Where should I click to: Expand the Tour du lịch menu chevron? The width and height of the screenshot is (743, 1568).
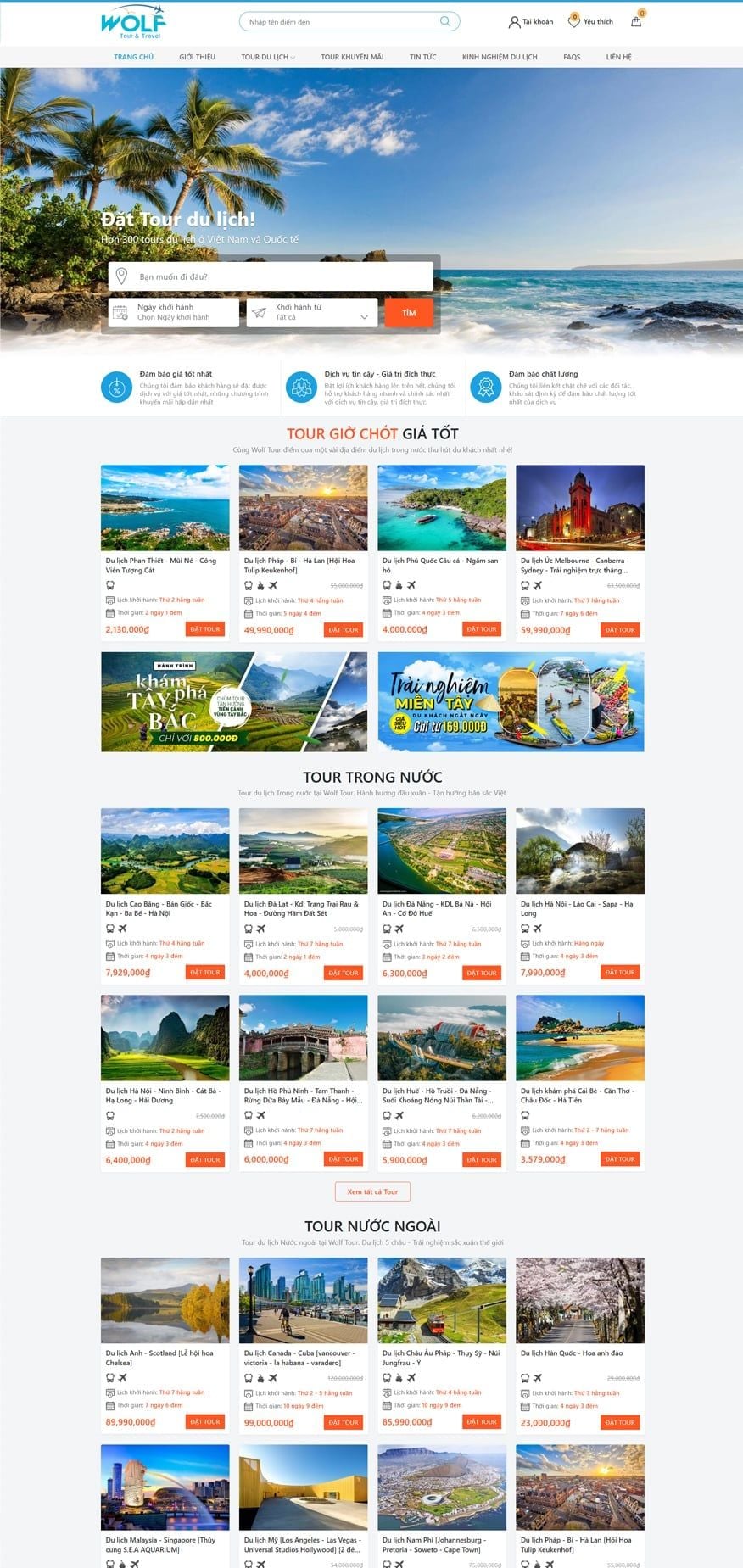point(293,58)
